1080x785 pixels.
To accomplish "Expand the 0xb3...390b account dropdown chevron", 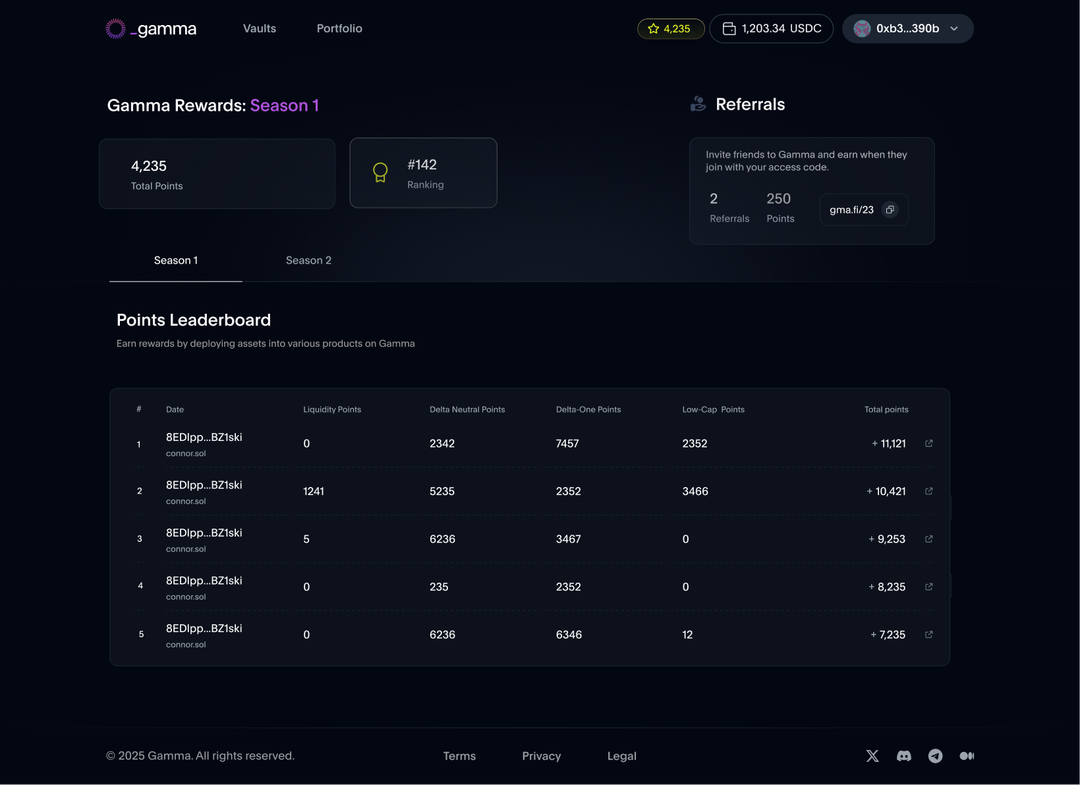I will (954, 29).
